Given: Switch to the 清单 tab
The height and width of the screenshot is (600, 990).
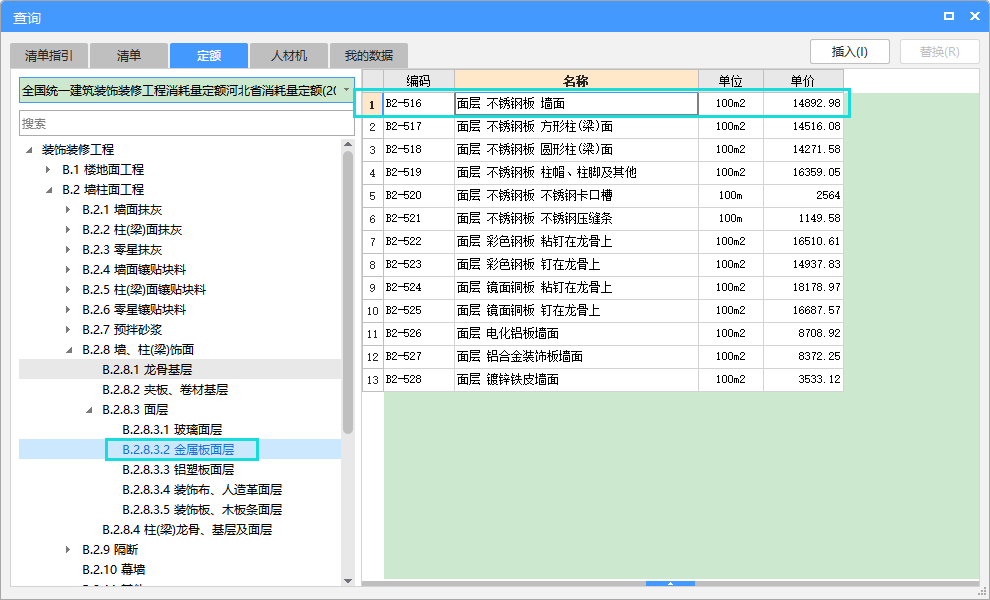Looking at the screenshot, I should [x=129, y=56].
